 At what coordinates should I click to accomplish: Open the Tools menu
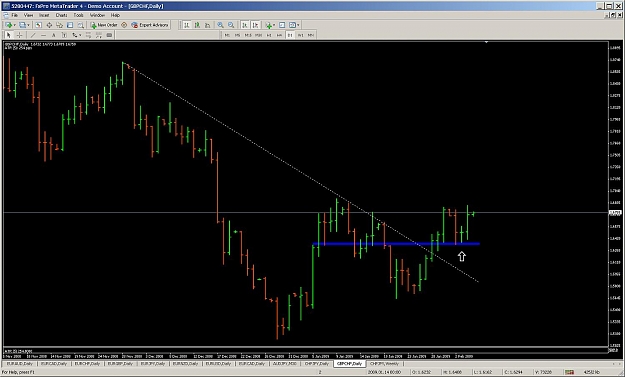pos(79,15)
